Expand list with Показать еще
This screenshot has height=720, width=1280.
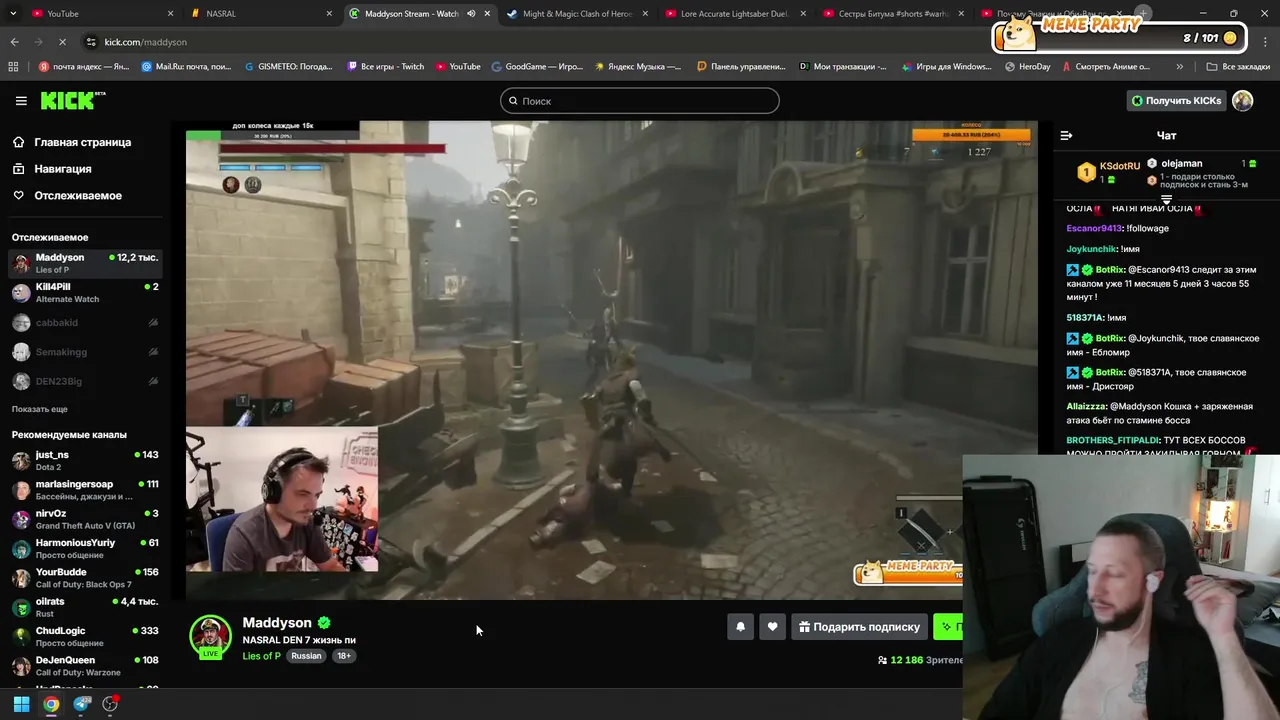click(x=40, y=409)
